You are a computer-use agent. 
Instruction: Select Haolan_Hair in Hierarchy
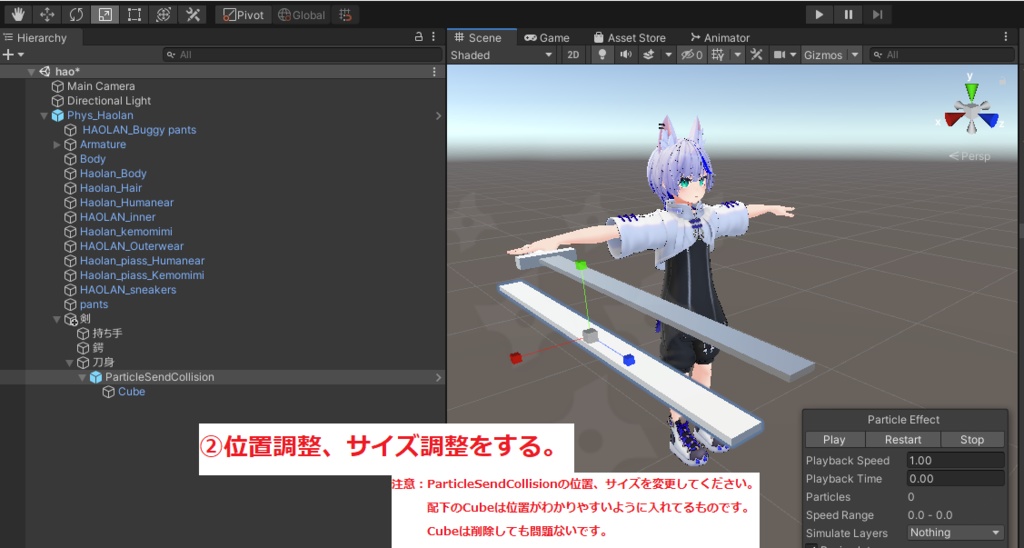coord(110,188)
